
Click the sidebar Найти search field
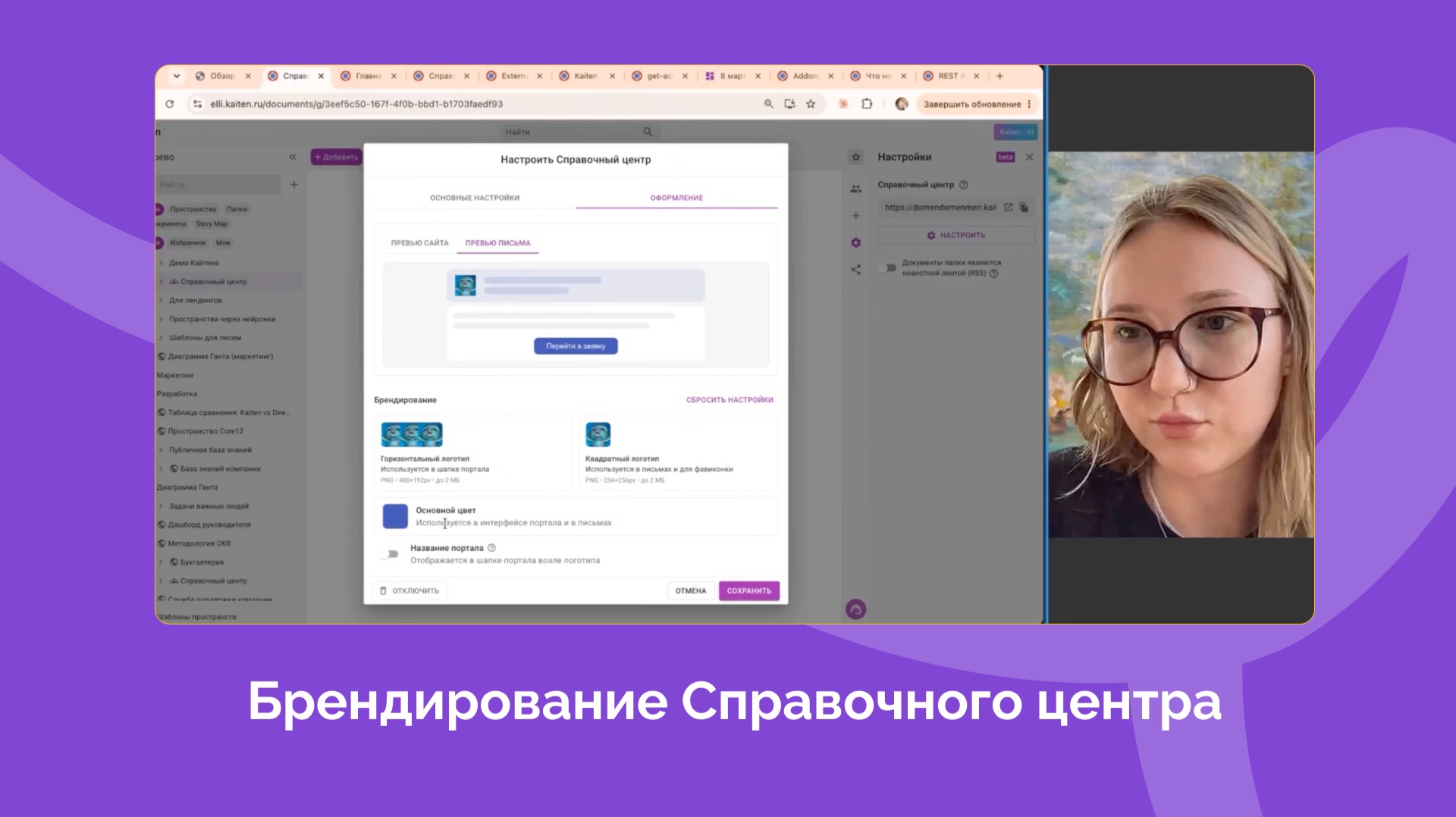[218, 184]
